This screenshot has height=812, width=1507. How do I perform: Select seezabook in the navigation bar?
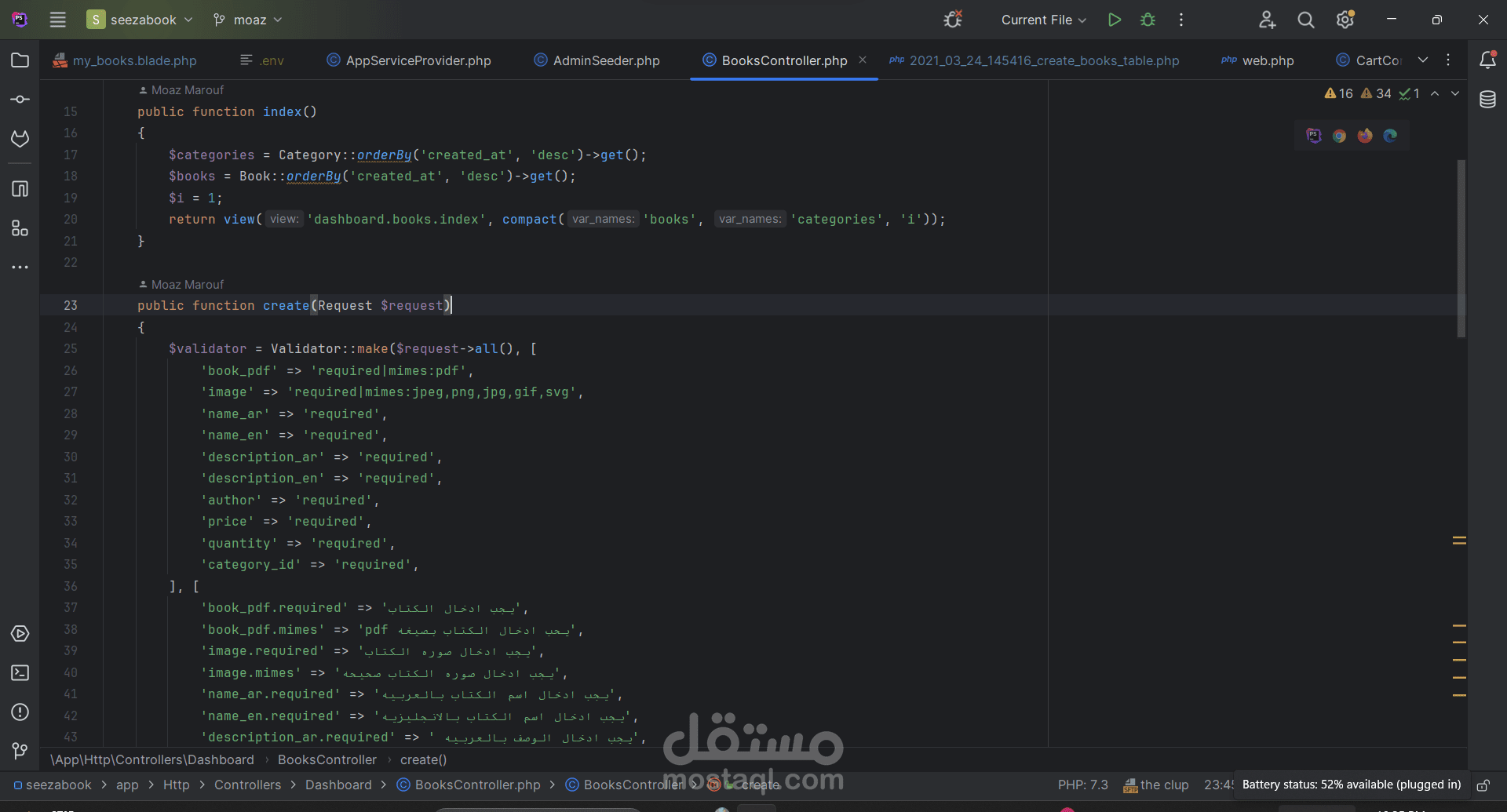[53, 785]
